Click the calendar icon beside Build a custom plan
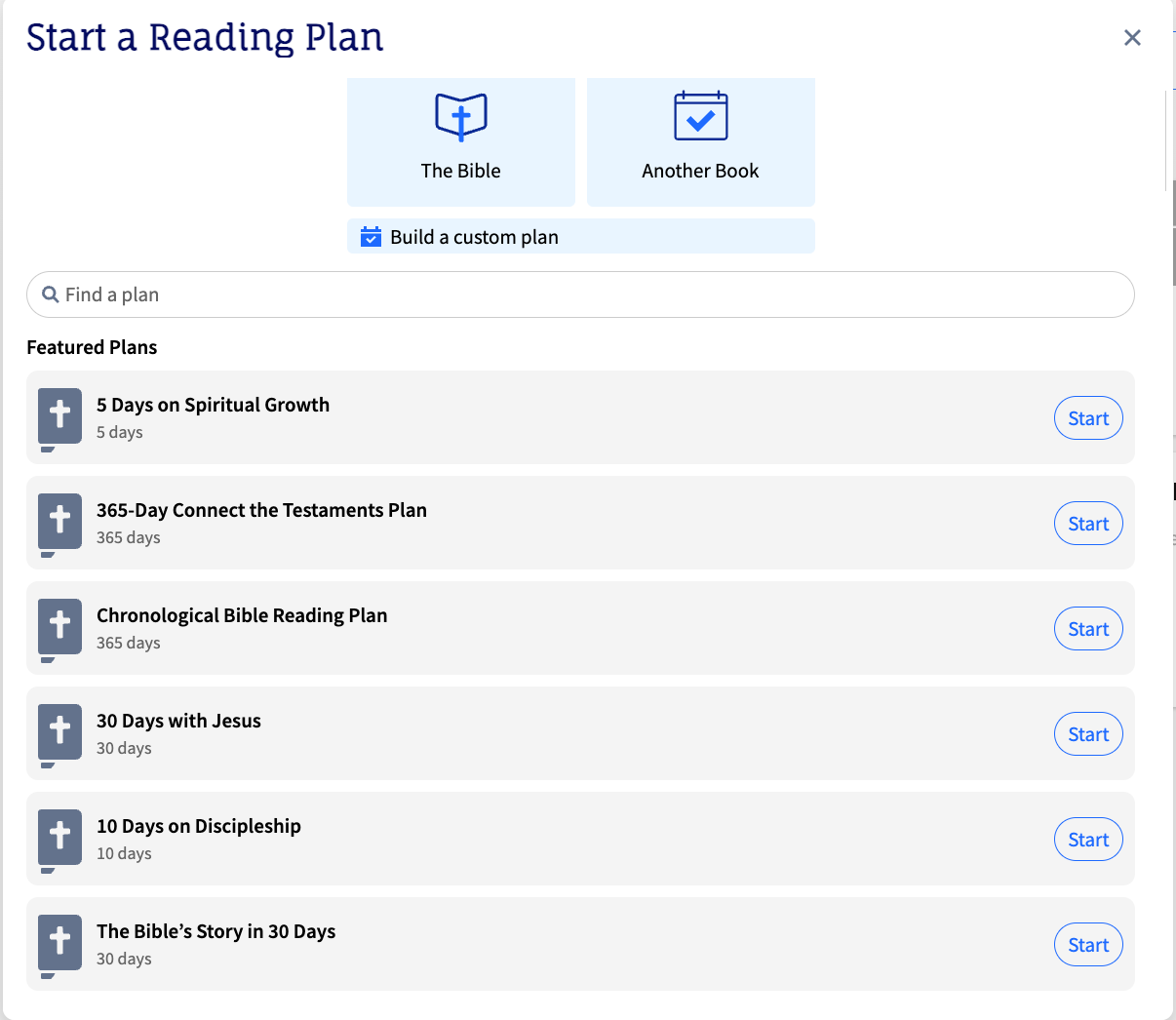This screenshot has width=1176, height=1020. tap(371, 237)
